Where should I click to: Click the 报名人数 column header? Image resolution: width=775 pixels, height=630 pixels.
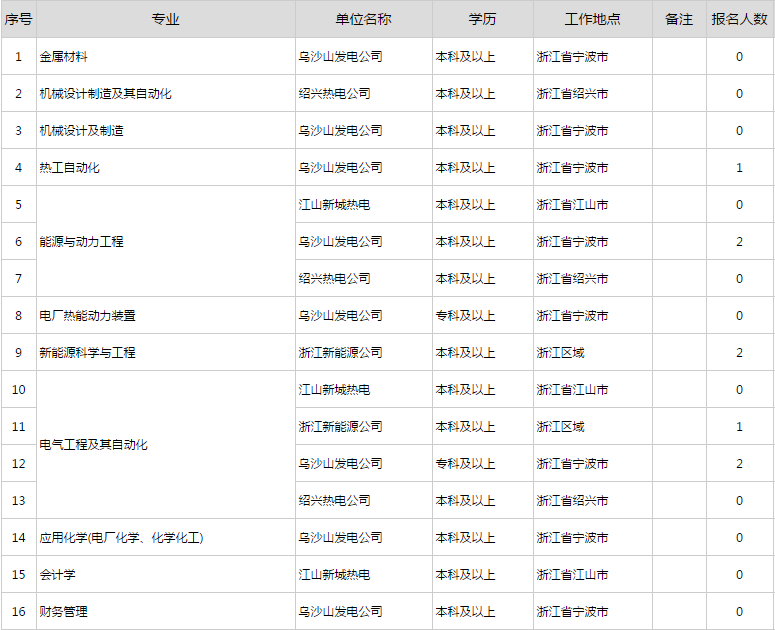739,19
